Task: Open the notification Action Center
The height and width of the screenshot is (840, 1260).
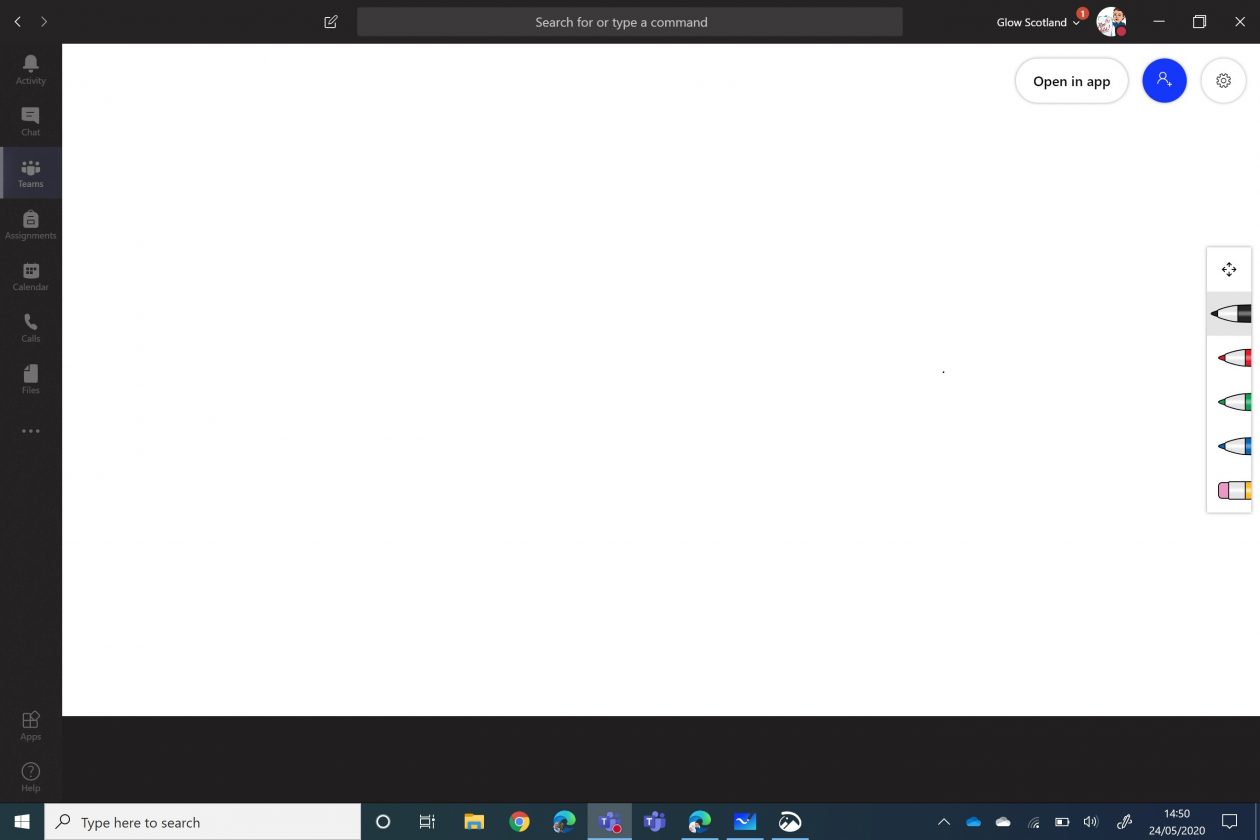Action: 1230,822
